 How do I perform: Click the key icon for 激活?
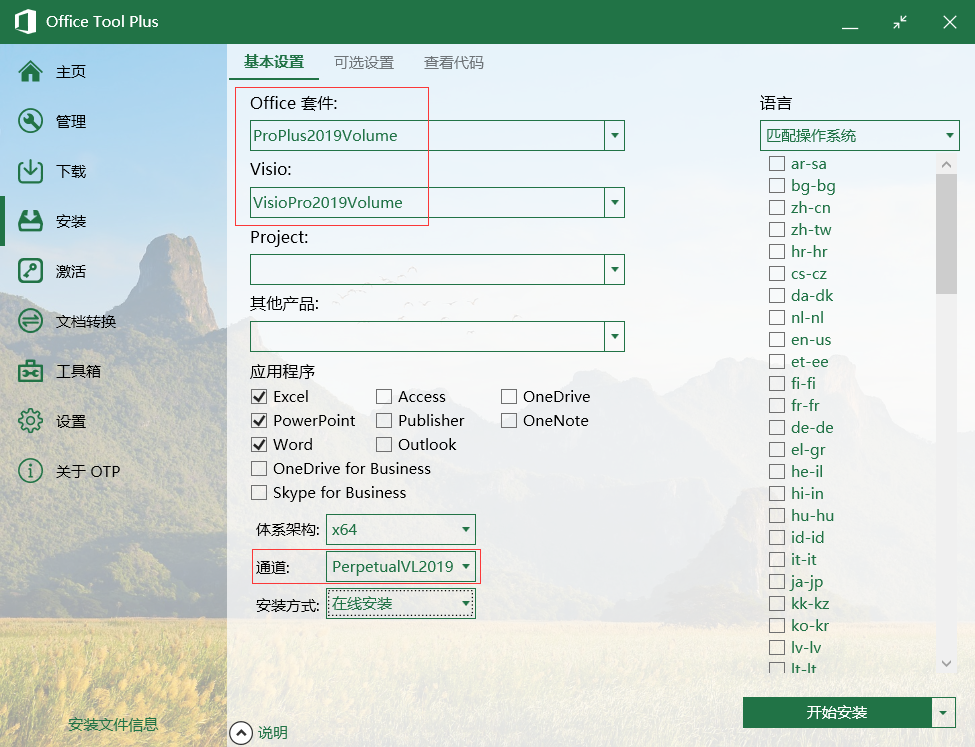(30, 272)
